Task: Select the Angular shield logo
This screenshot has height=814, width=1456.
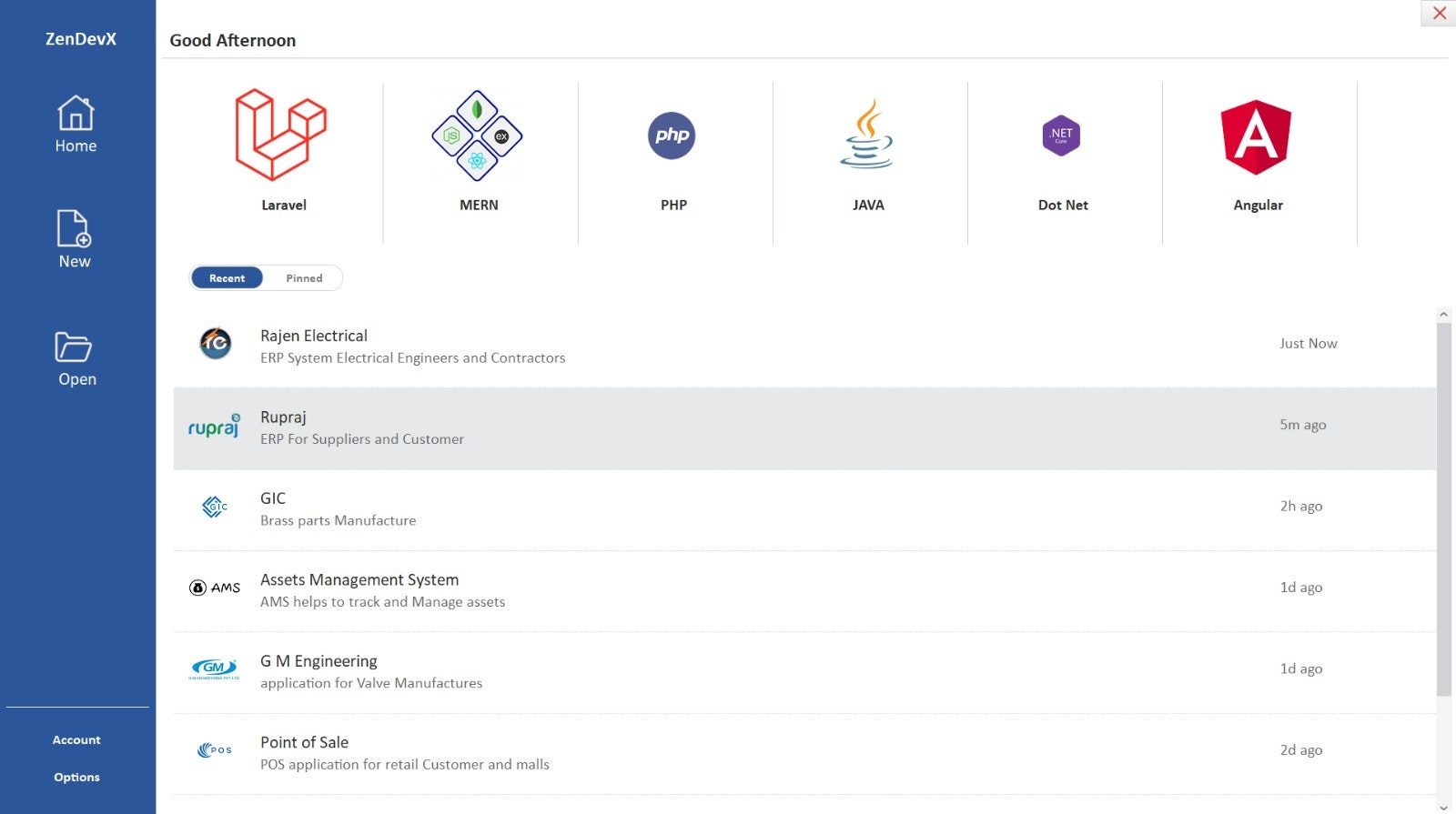Action: (x=1256, y=137)
